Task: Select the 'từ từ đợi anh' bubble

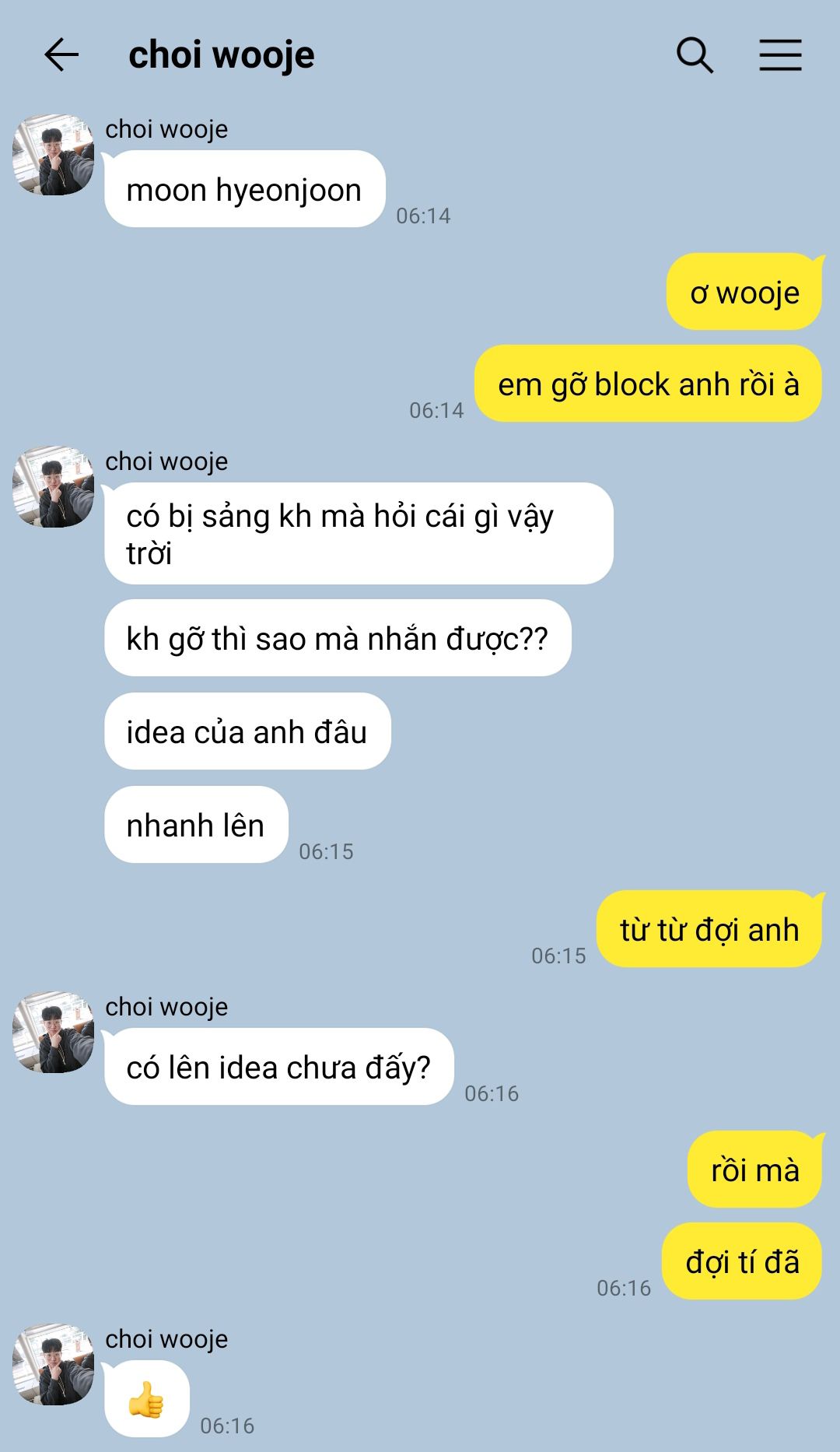Action: click(x=709, y=929)
